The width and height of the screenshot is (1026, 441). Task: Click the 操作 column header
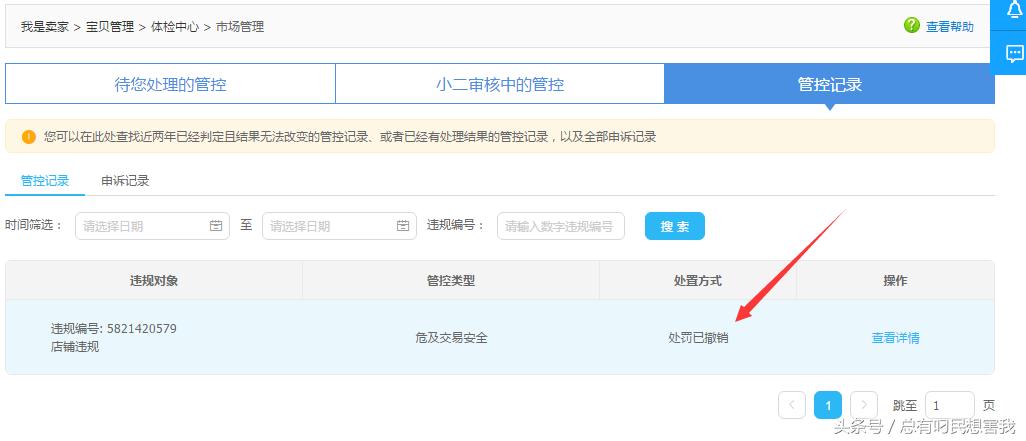click(895, 281)
